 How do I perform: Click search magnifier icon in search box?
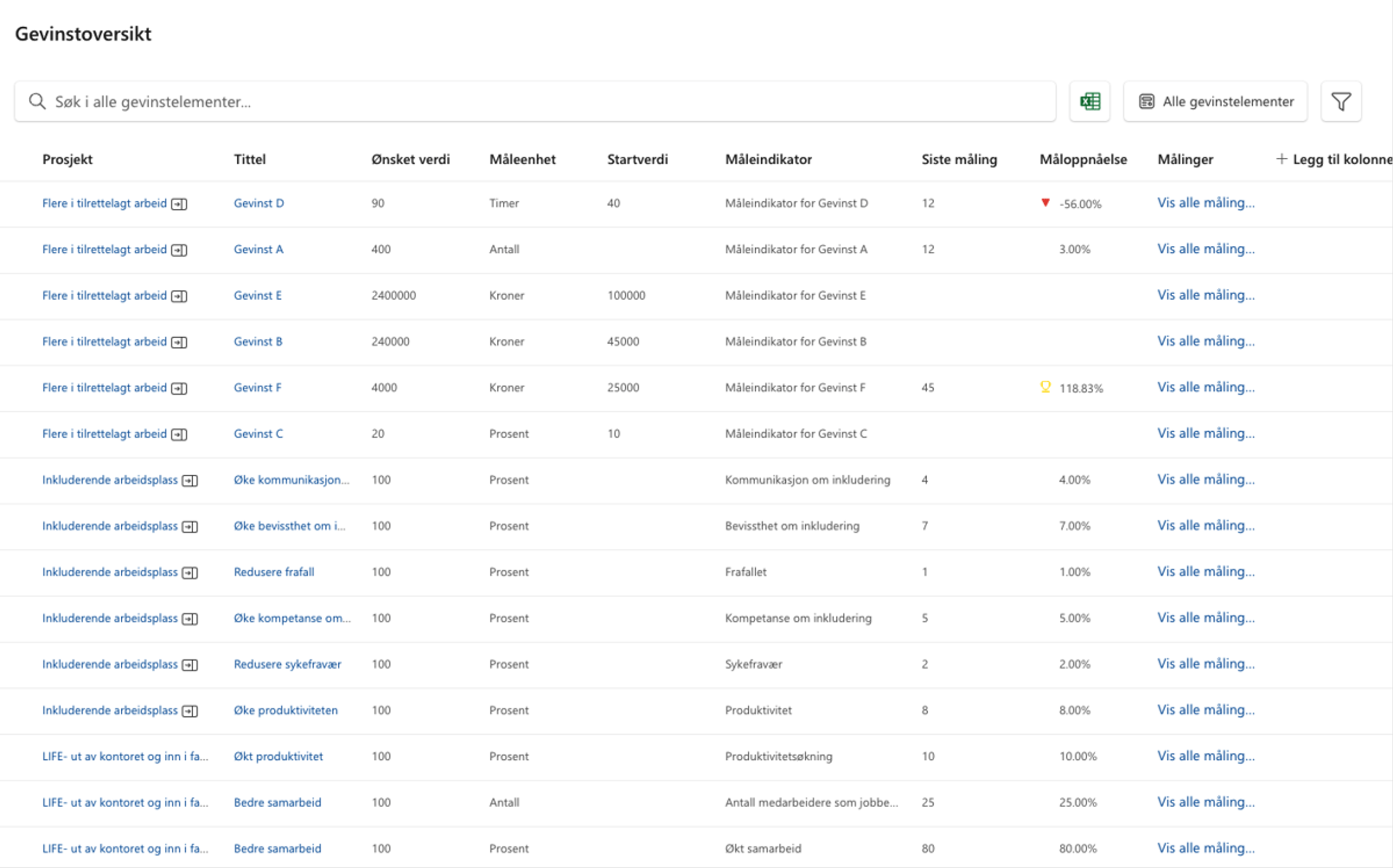(x=38, y=102)
